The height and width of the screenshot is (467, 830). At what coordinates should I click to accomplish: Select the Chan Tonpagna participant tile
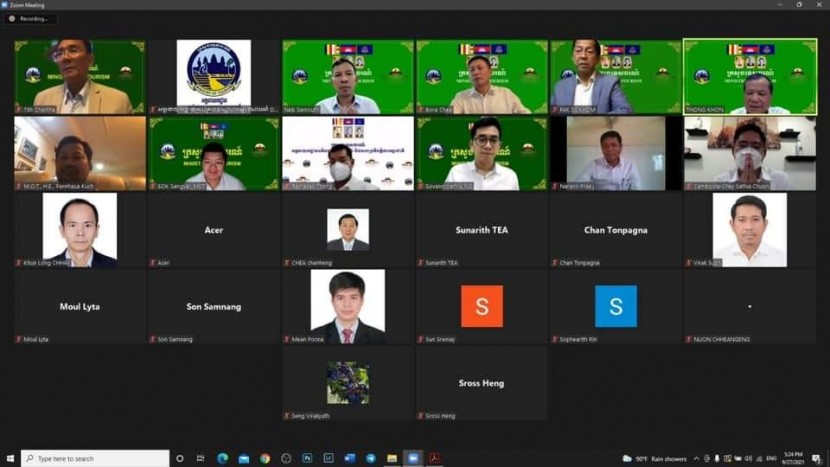click(x=615, y=230)
